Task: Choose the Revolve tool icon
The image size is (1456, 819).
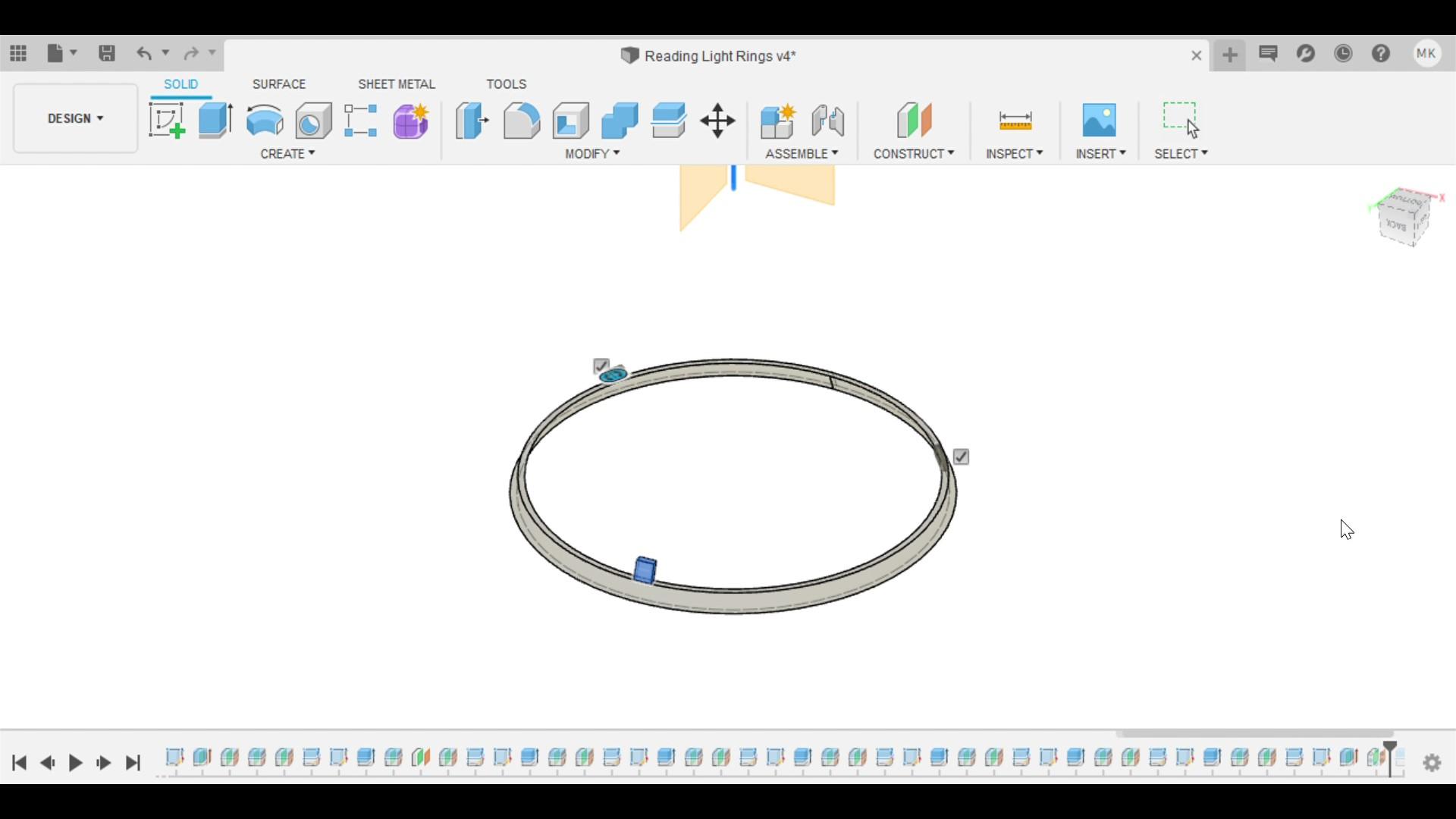Action: (265, 121)
